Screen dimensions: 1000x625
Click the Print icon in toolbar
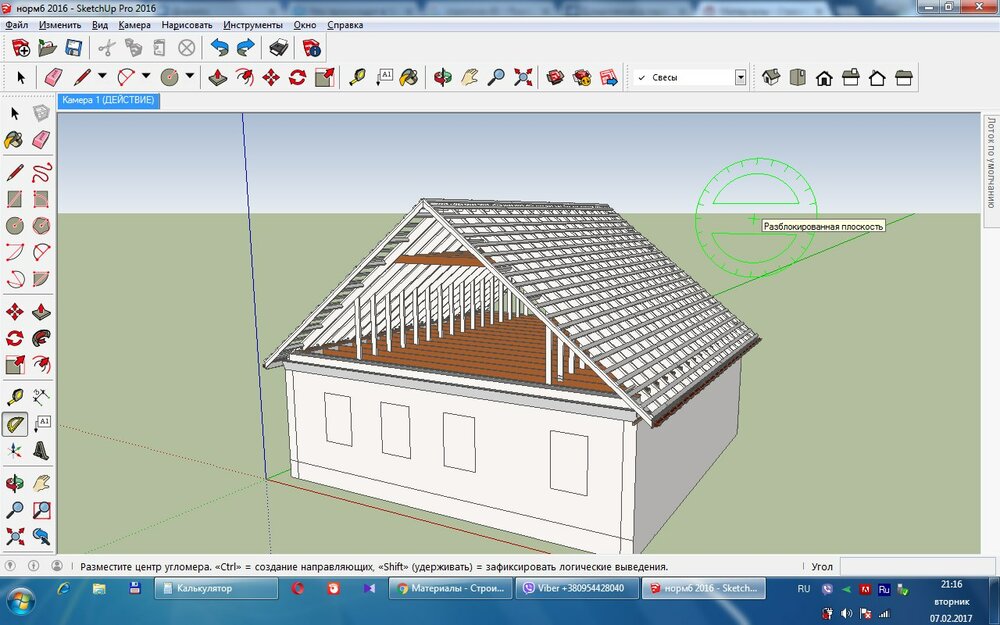[279, 47]
